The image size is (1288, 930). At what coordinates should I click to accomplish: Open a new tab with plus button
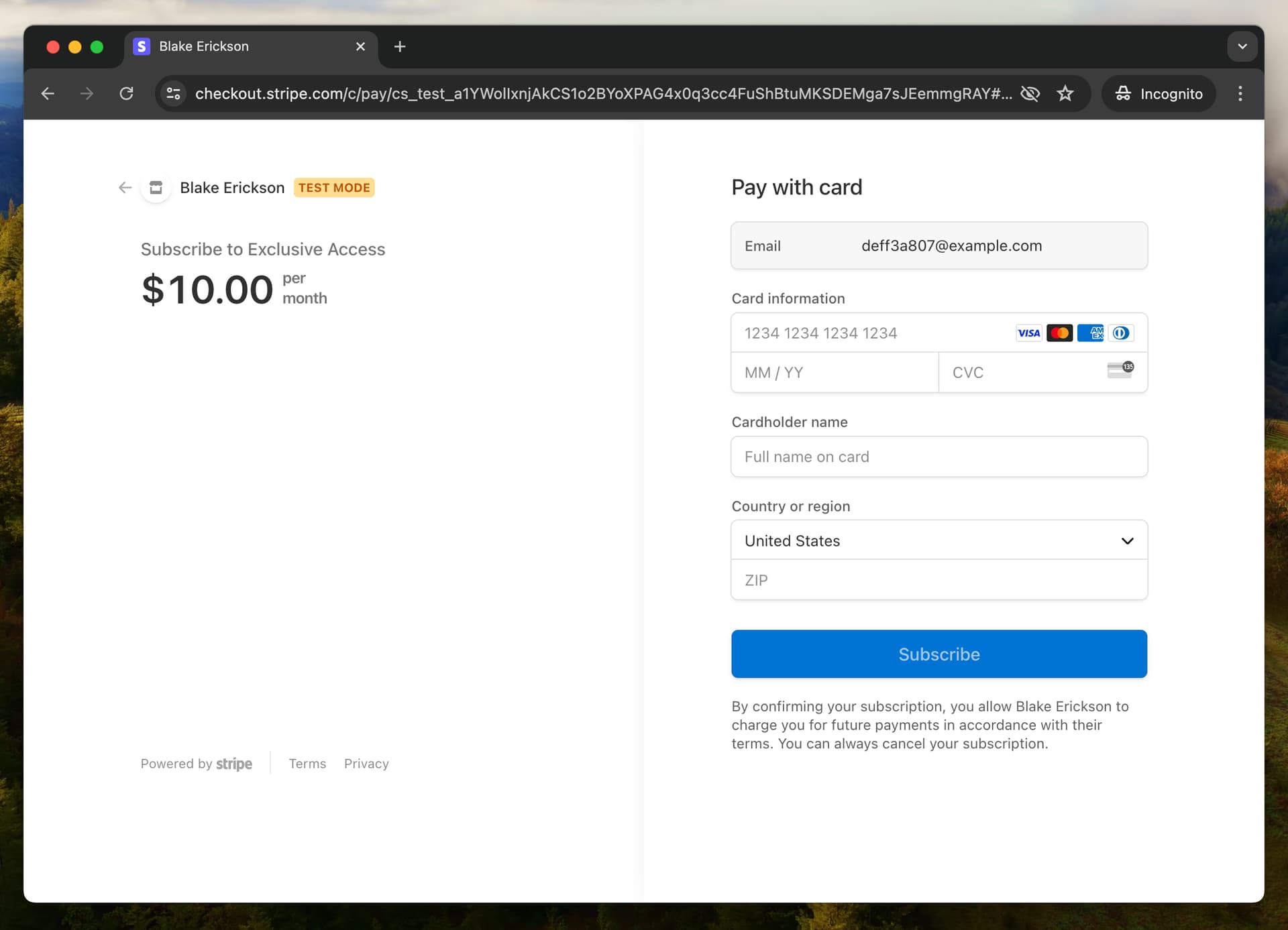pyautogui.click(x=400, y=47)
